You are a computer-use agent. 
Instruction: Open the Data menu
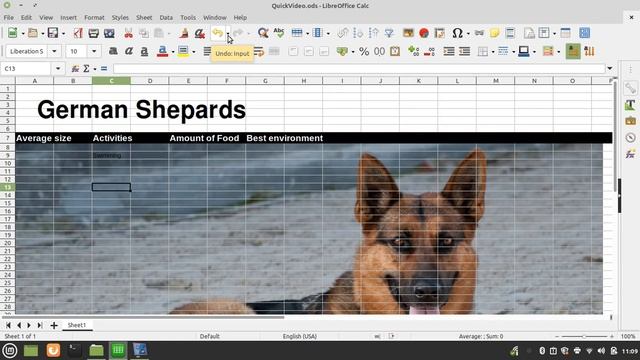click(166, 18)
